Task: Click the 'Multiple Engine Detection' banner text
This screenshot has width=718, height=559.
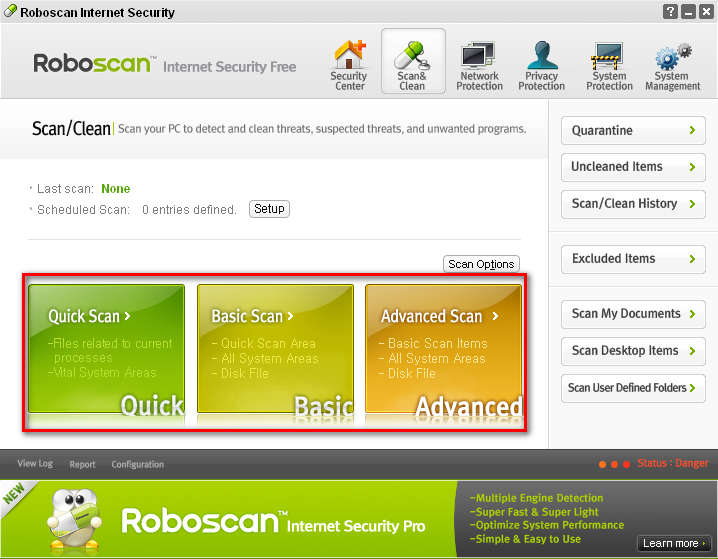Action: [x=536, y=498]
